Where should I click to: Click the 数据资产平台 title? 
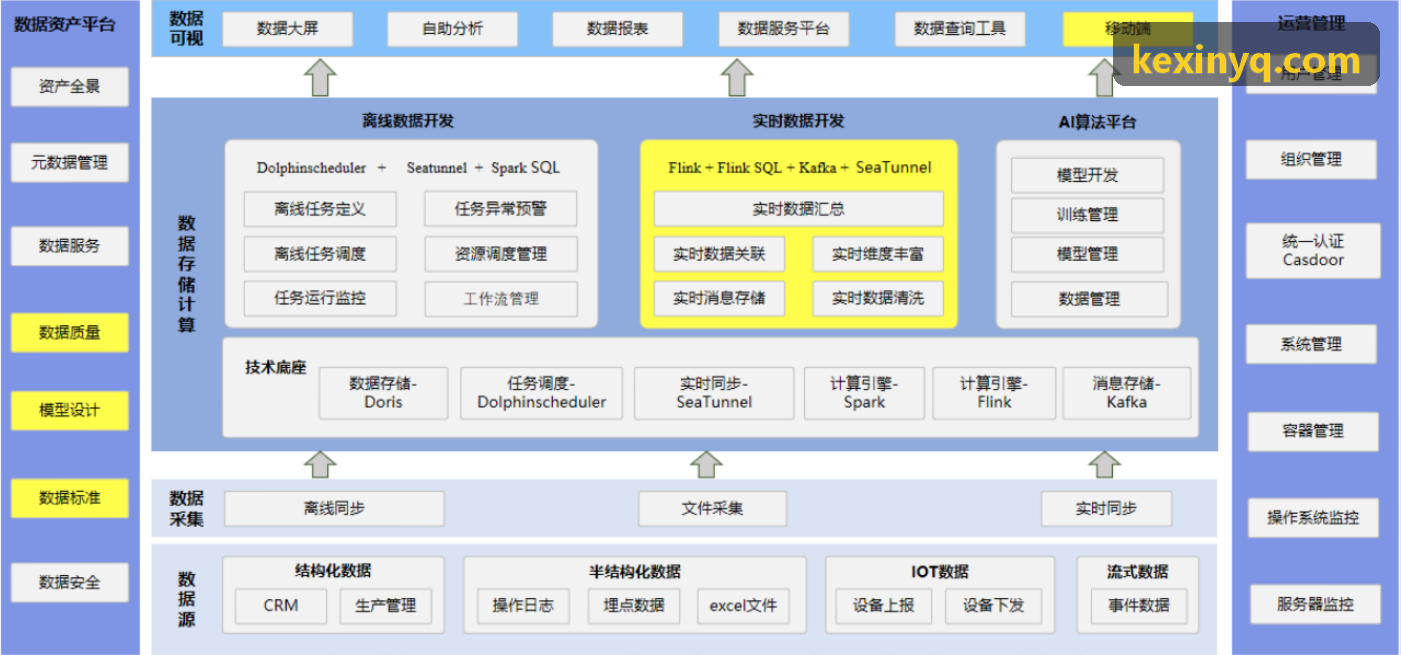[x=65, y=24]
